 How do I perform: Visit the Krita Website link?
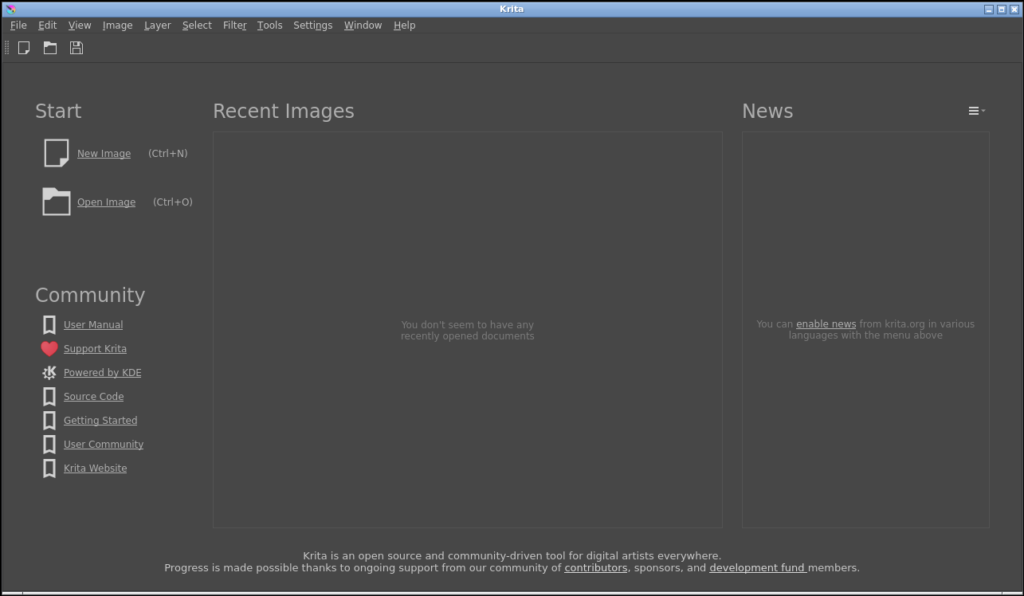95,468
